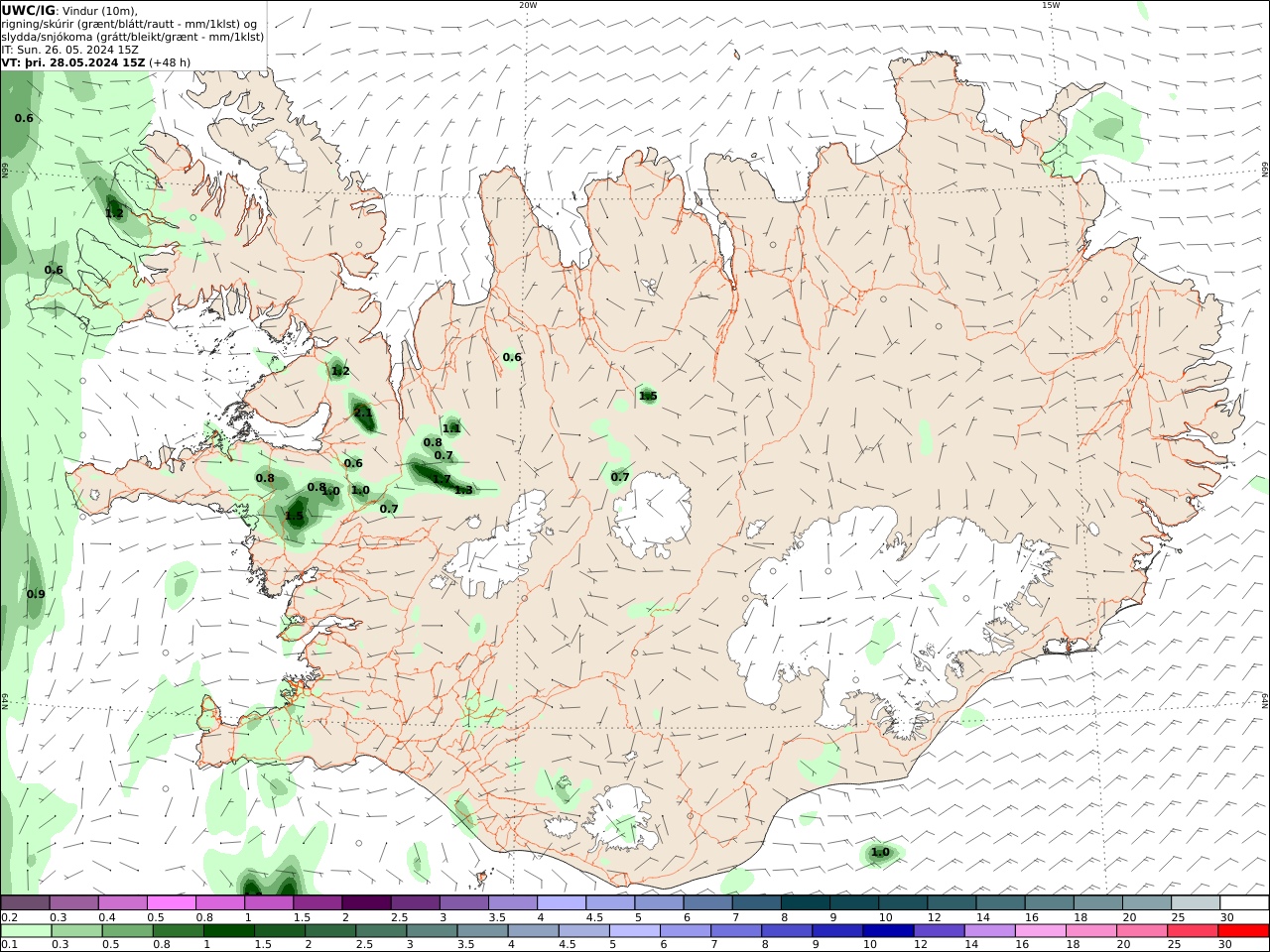Click the bright red 30+ rain swatch

point(1243,931)
